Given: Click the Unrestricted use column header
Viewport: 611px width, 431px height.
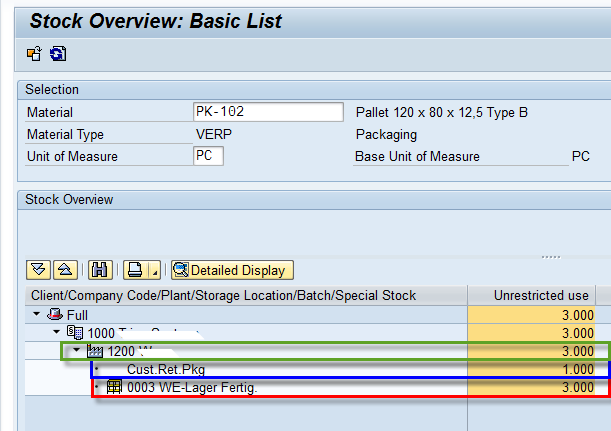Looking at the screenshot, I should pos(541,295).
